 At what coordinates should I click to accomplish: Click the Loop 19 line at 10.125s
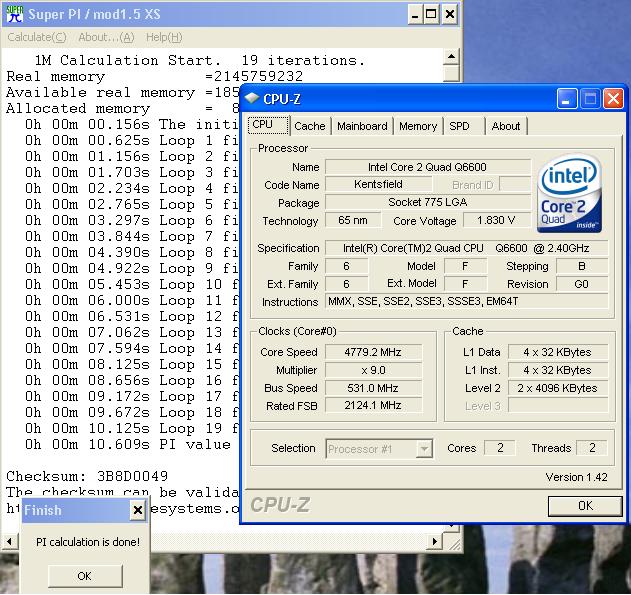click(x=132, y=428)
